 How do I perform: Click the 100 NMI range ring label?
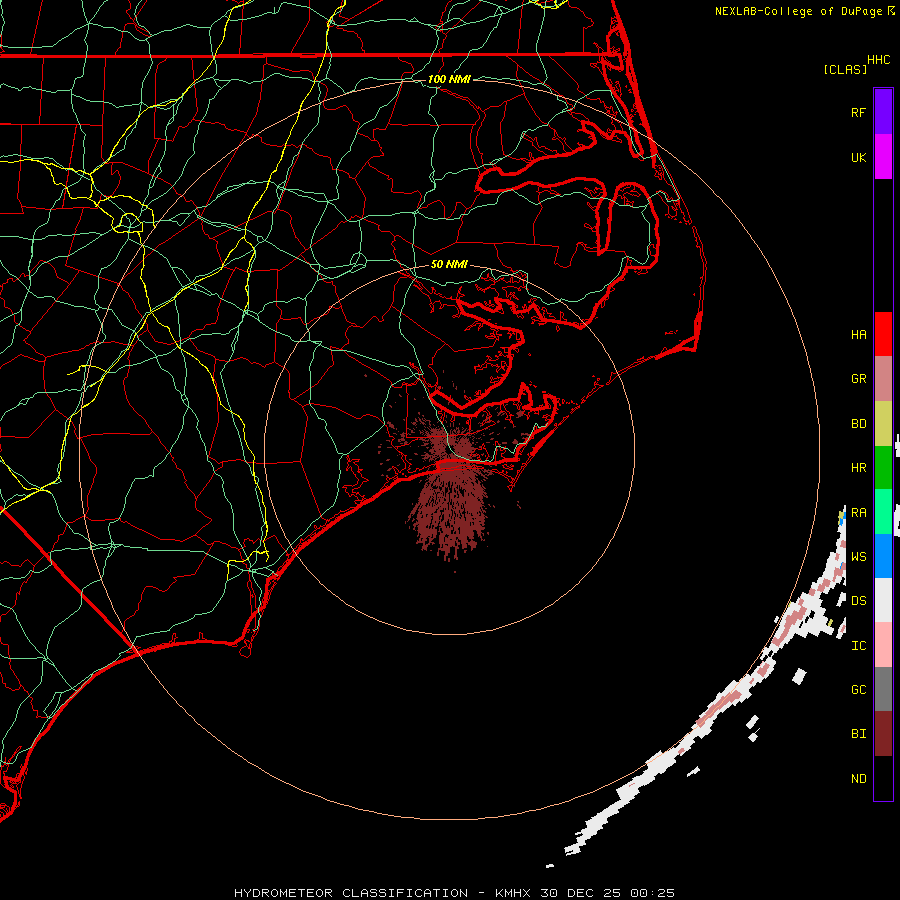point(449,79)
